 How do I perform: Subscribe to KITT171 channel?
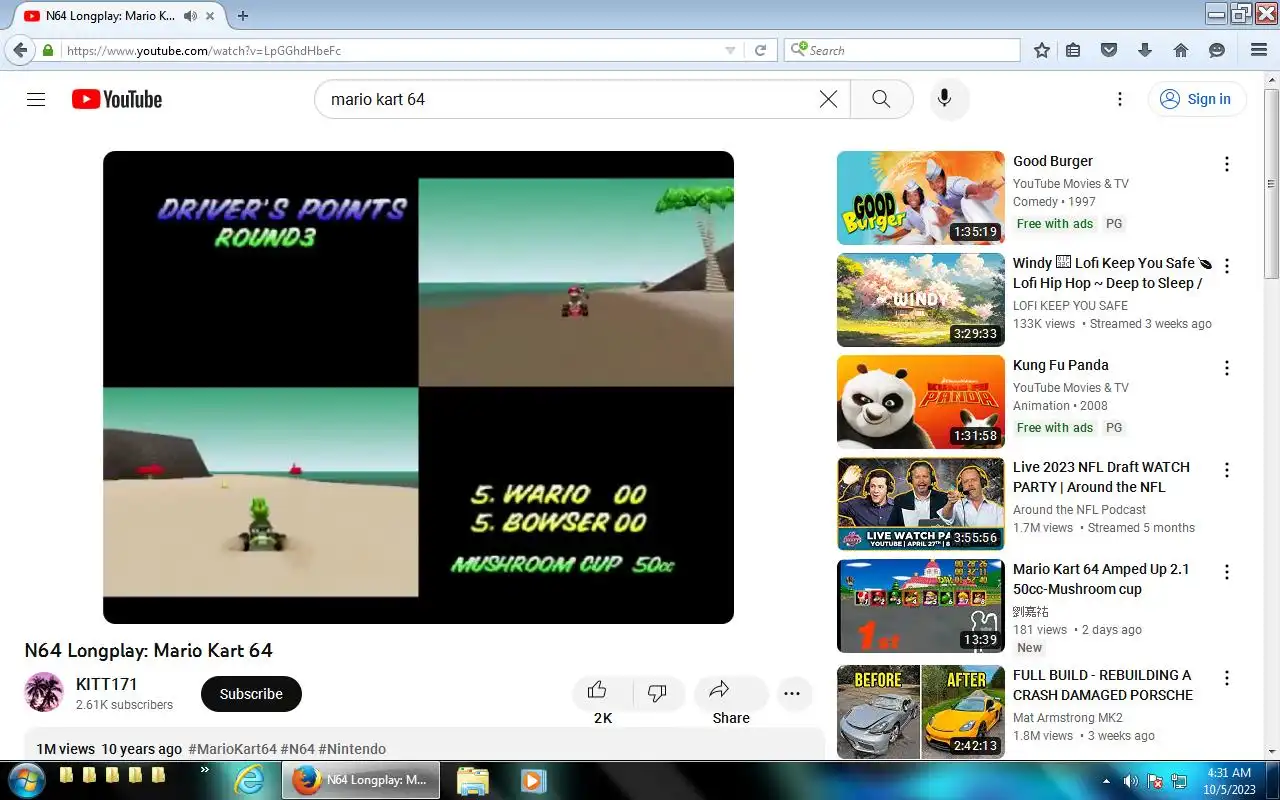251,694
